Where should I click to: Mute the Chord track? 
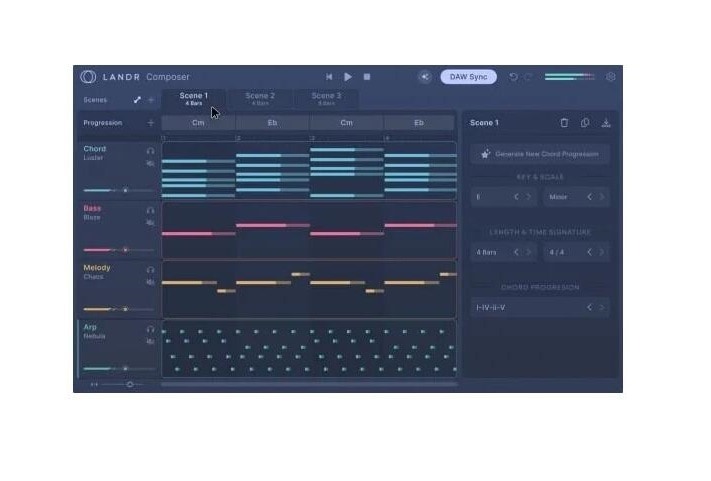151,163
